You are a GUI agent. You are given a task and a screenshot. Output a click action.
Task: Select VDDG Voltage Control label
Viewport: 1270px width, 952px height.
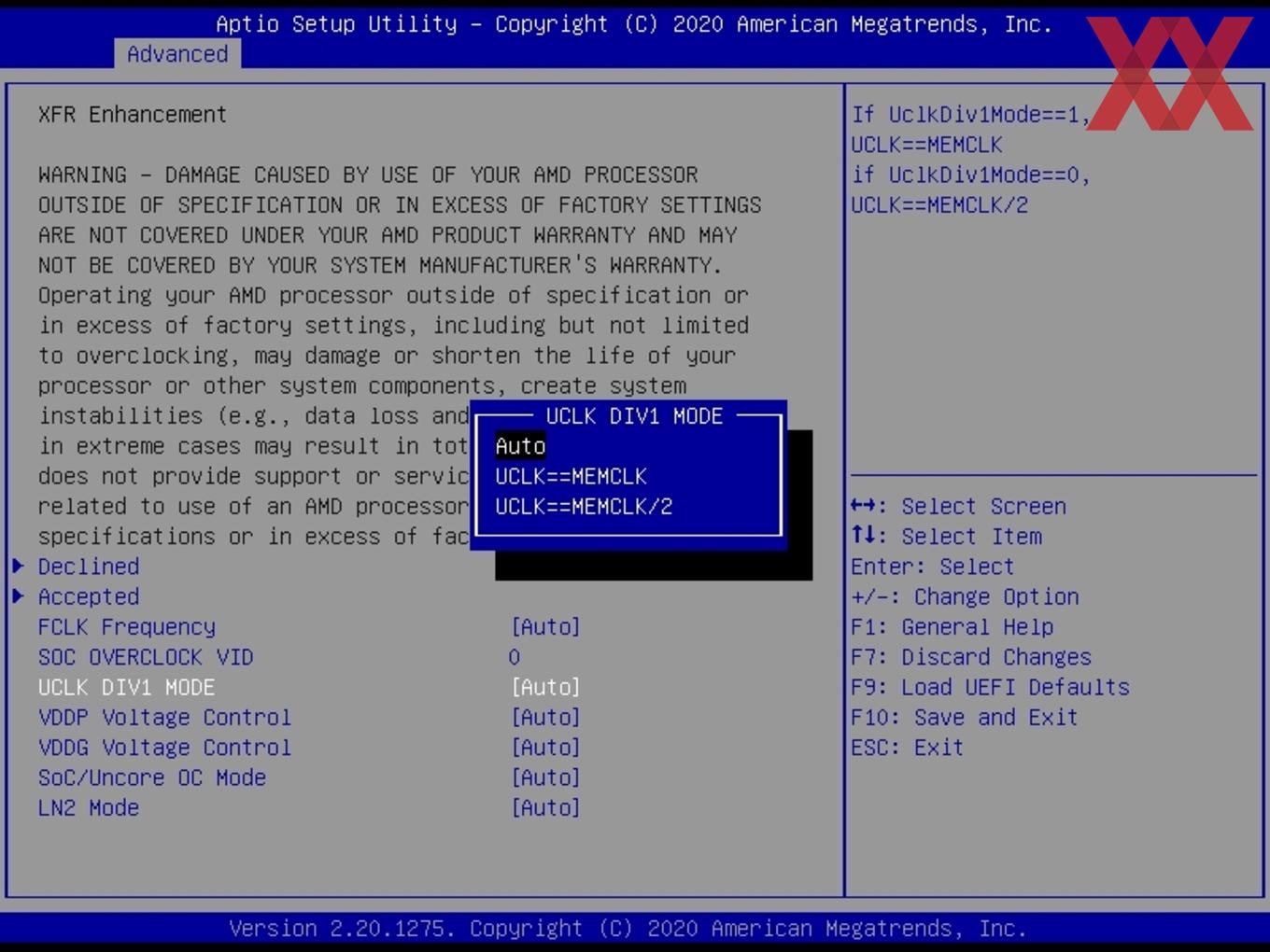click(164, 748)
